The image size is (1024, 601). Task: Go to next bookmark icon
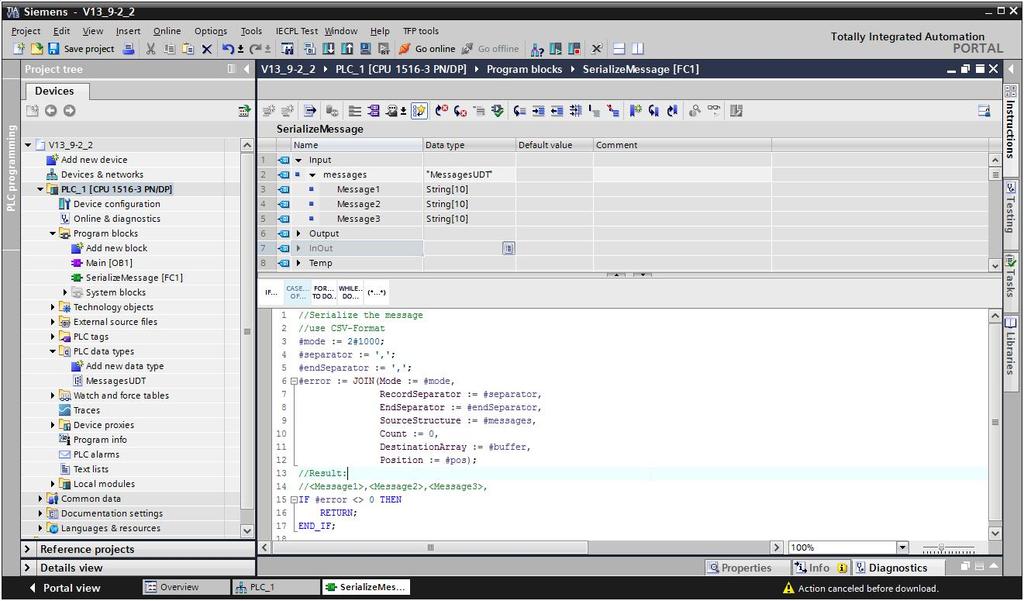654,111
